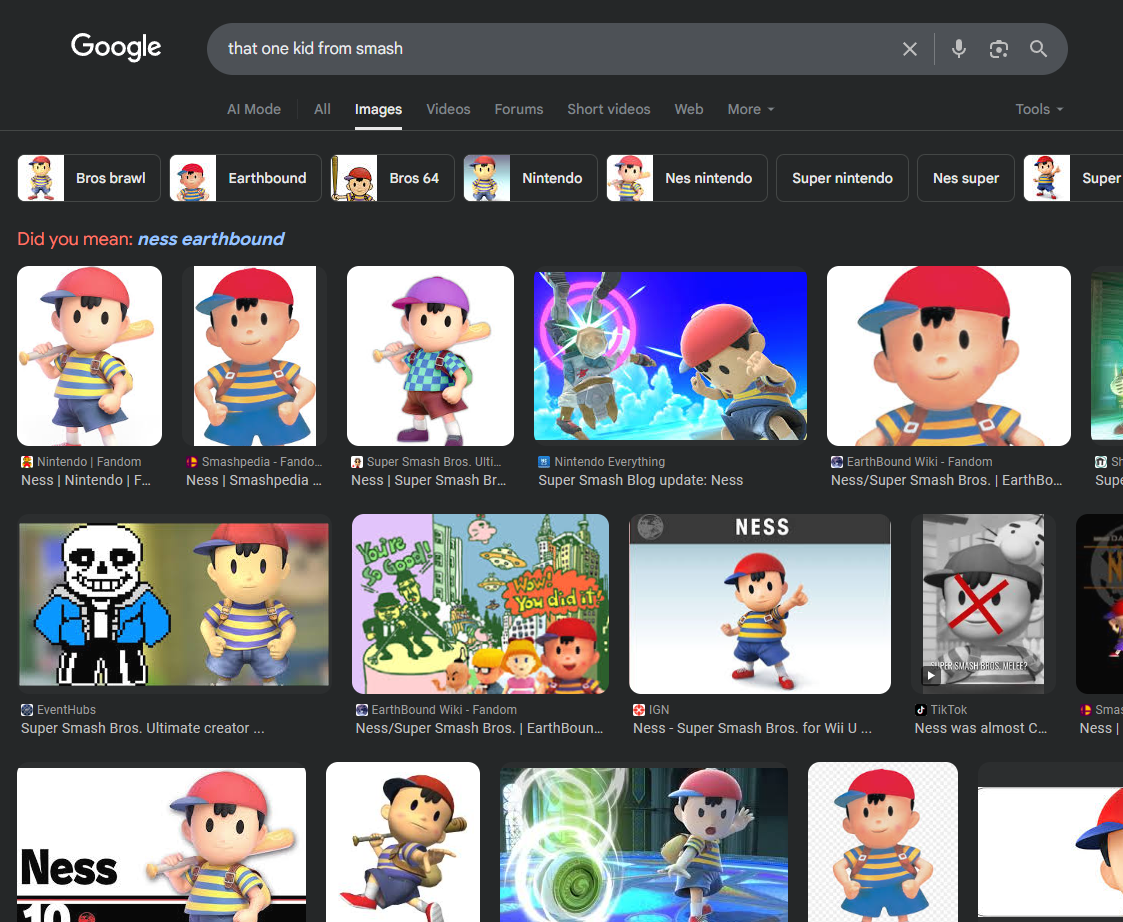Open the Nintendo Everything Smash Blog image

pos(670,356)
